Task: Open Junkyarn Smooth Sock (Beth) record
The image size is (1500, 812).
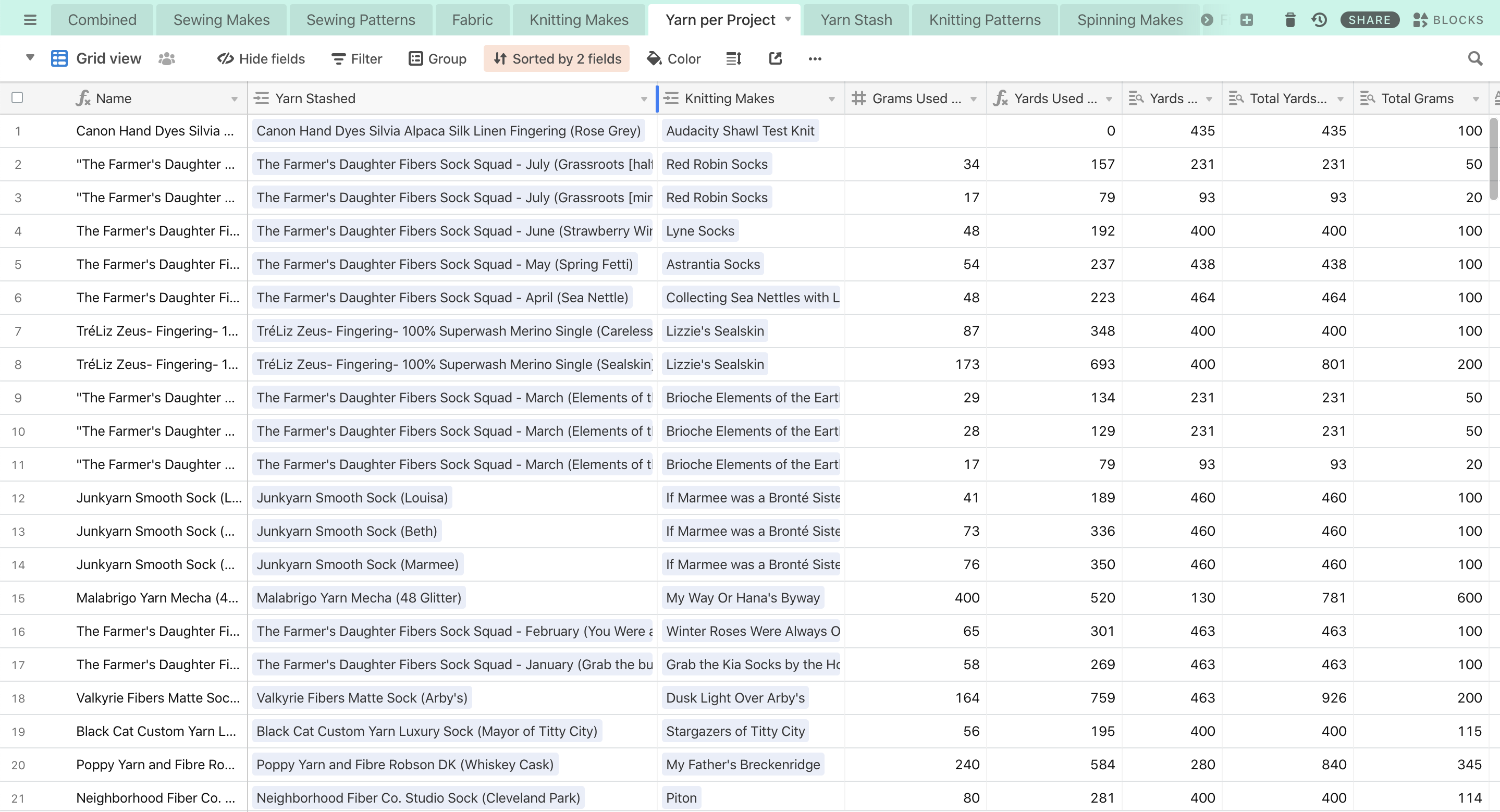Action: [x=347, y=531]
